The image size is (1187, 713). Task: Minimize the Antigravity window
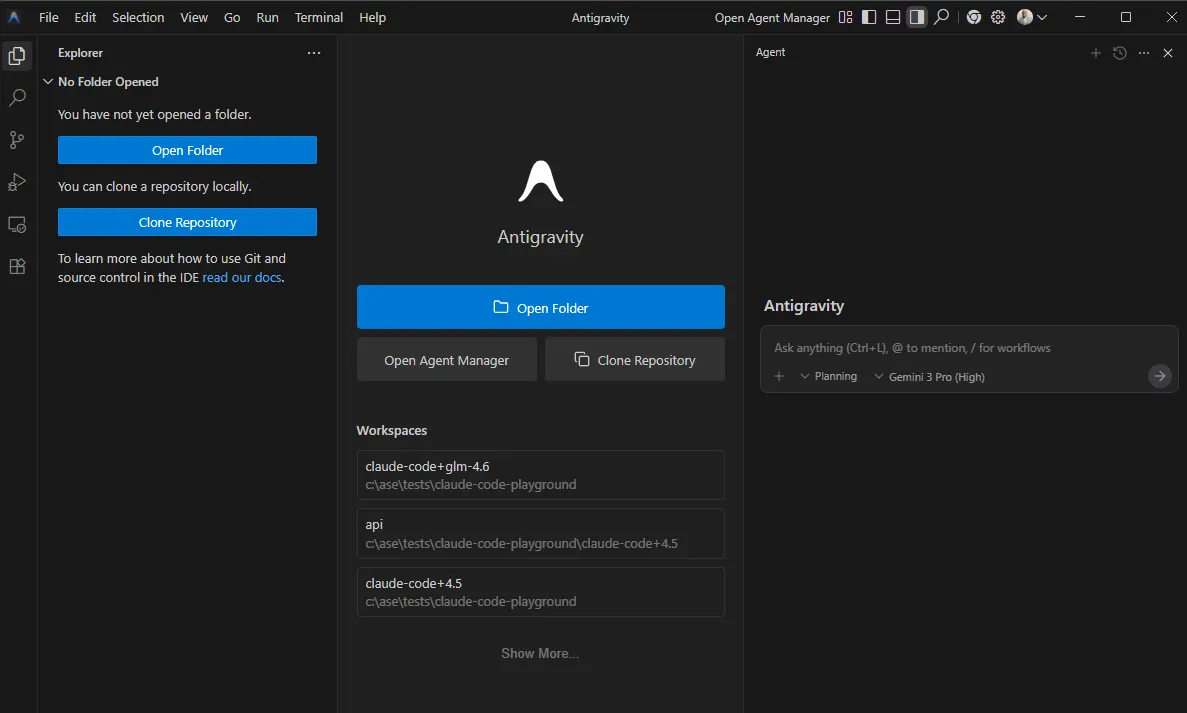coord(1080,17)
